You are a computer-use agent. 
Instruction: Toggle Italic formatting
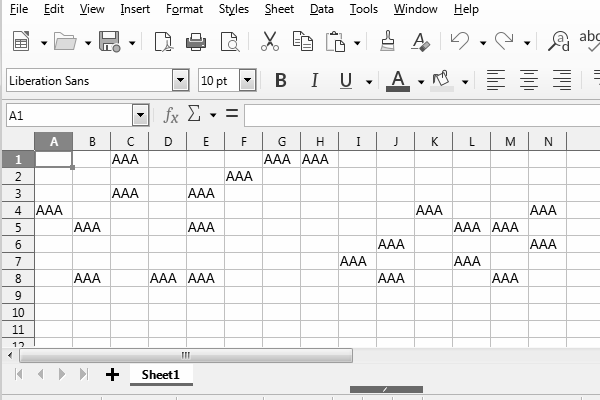(314, 81)
